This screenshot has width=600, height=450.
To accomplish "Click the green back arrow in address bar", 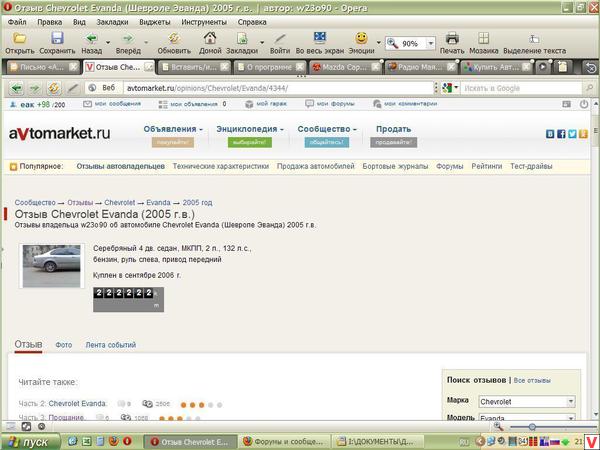I will point(16,88).
